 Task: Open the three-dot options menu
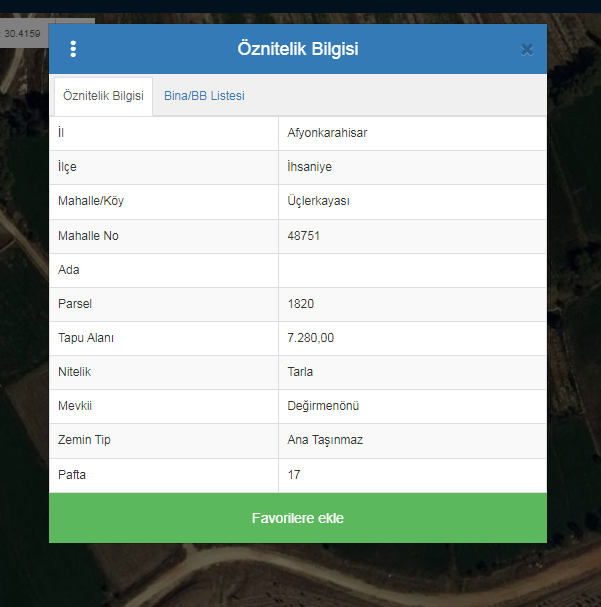(x=73, y=49)
